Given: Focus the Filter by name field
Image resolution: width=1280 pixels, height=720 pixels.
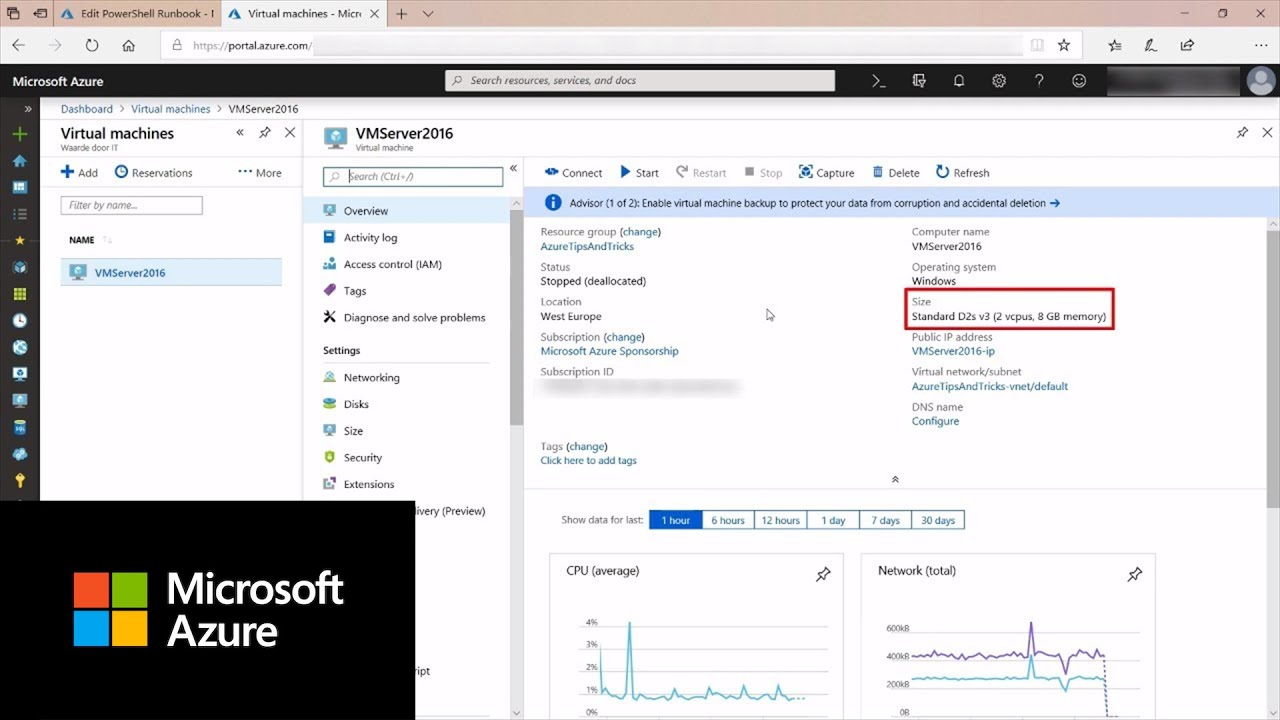Looking at the screenshot, I should [131, 205].
